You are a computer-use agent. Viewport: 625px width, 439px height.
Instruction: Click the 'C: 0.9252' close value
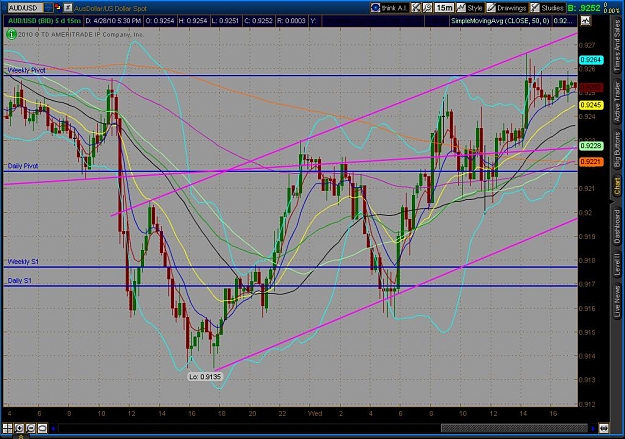coord(258,21)
